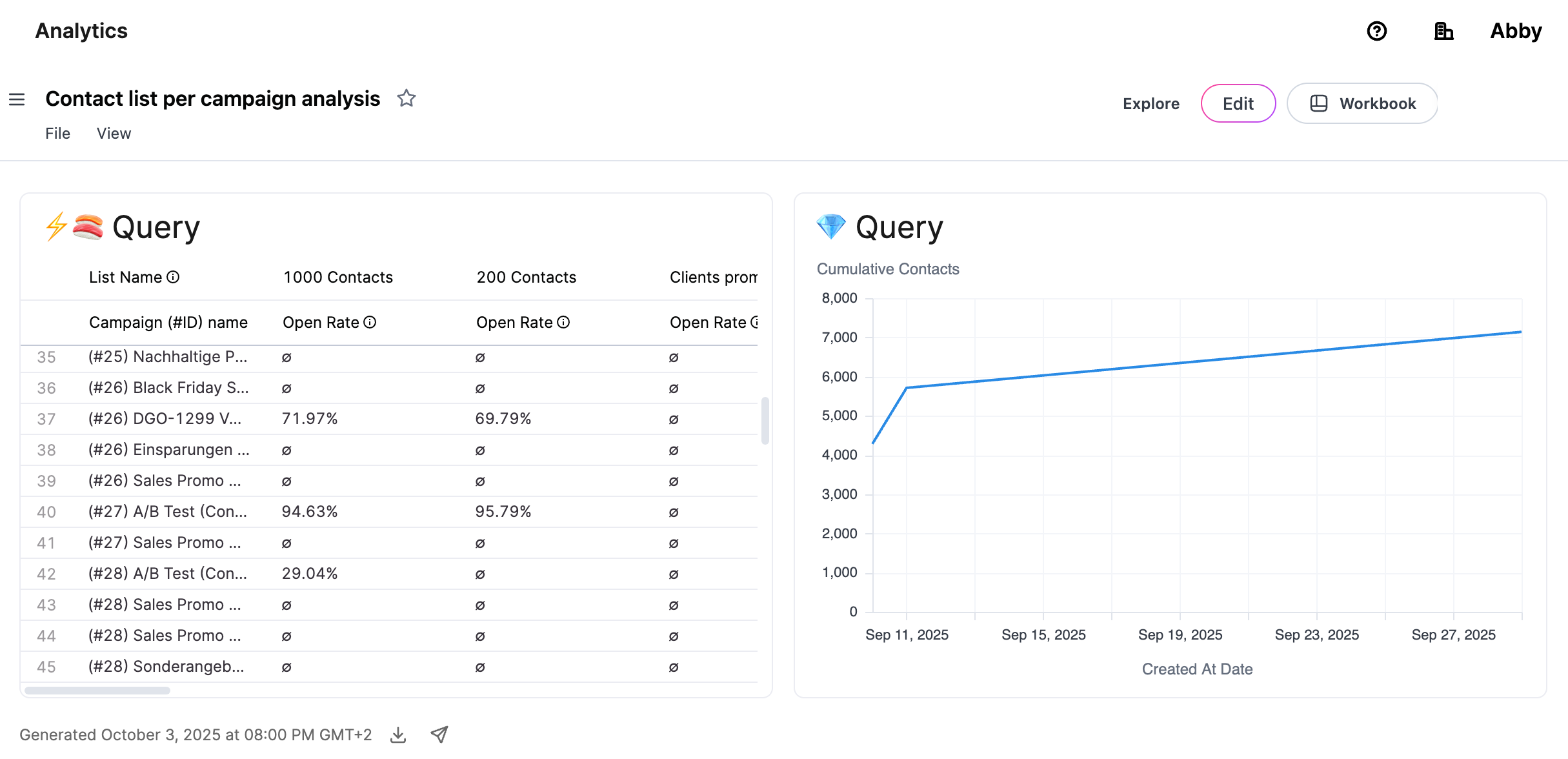Click the Explore option
The image size is (1568, 759).
pos(1151,103)
